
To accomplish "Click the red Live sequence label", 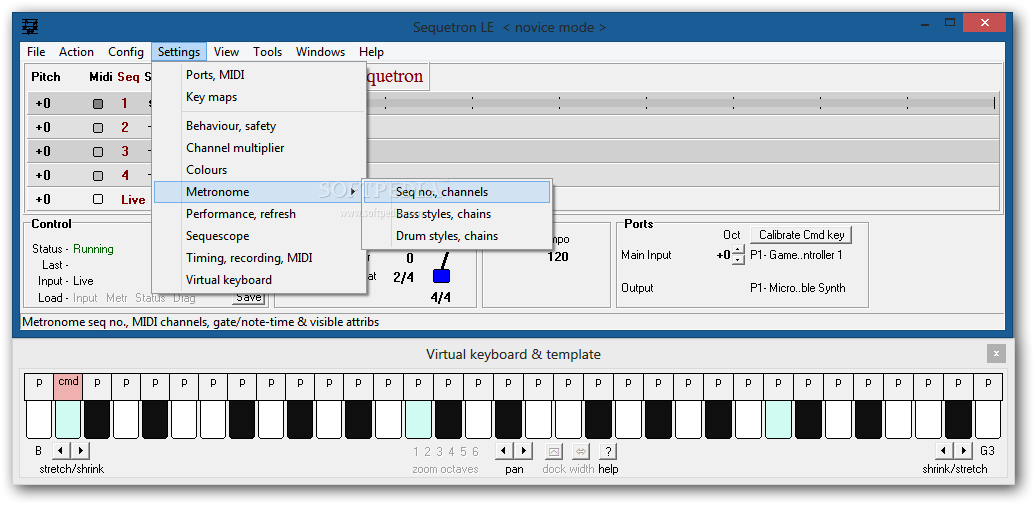I will (x=133, y=199).
